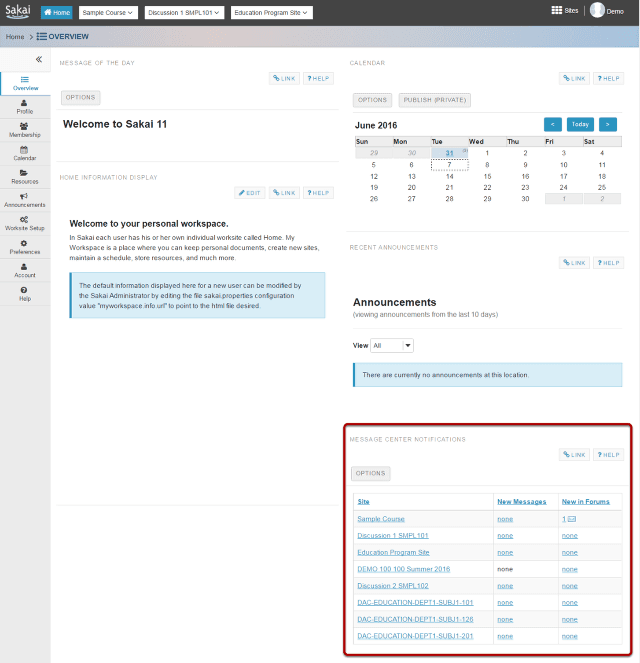Go to next month in calendar

point(607,124)
